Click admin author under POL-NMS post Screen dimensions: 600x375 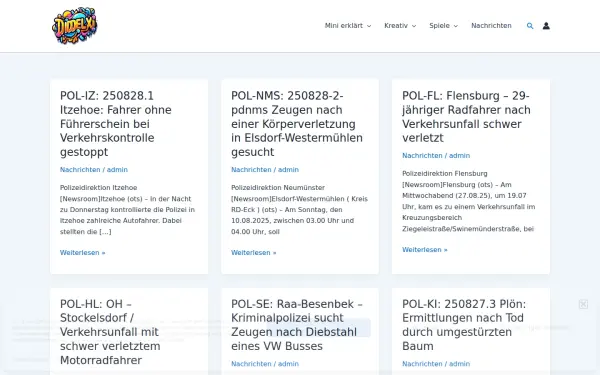[288, 170]
